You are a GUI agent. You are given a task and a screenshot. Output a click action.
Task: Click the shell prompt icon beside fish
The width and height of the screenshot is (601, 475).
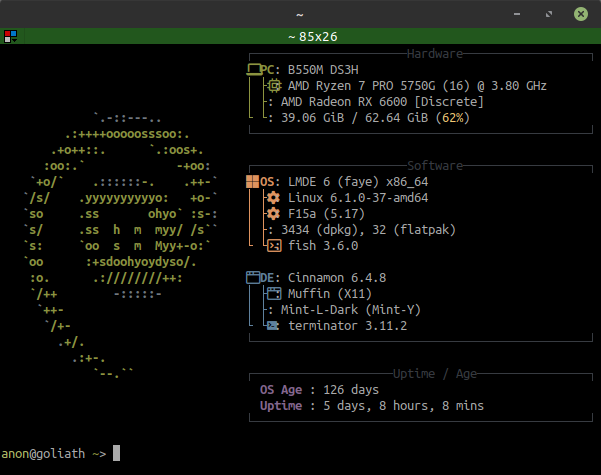[x=274, y=245]
